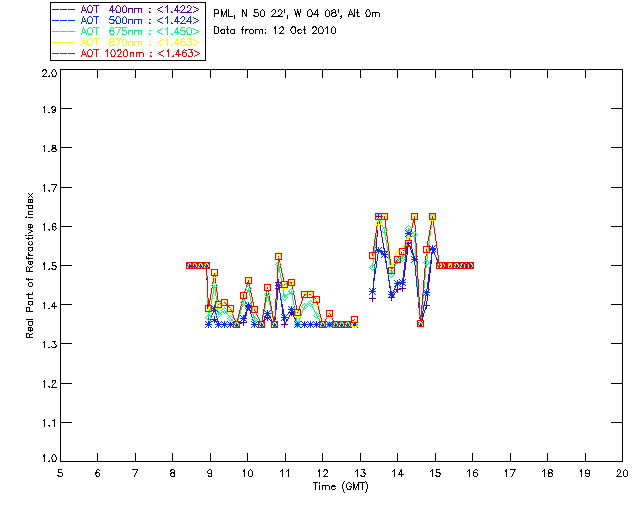Click the x-axis label 18
Image resolution: width=640 pixels, height=512 pixels.
coord(547,473)
